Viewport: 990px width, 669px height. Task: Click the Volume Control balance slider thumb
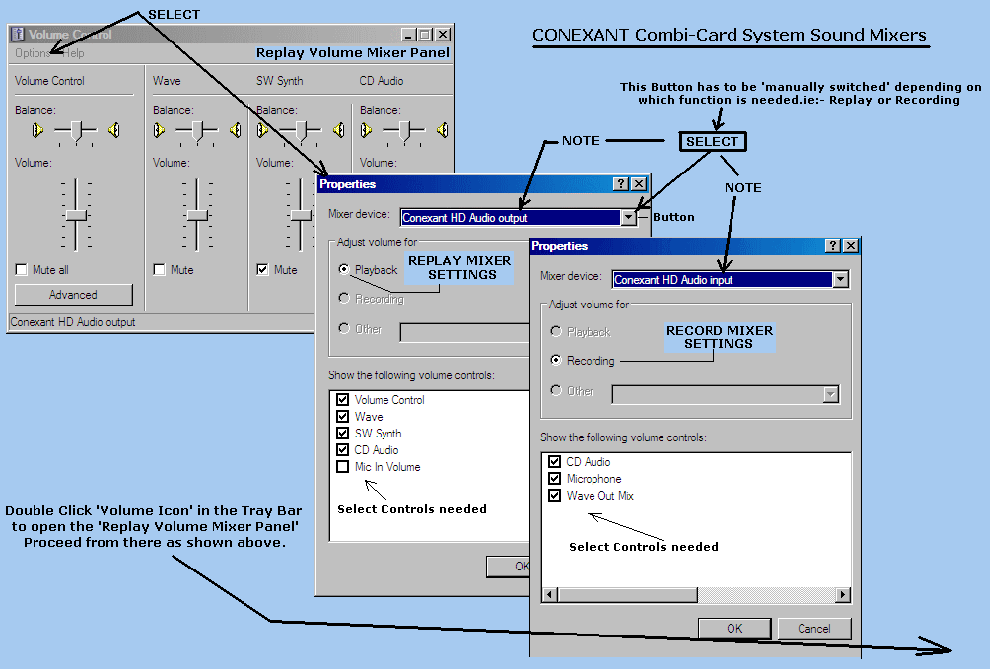point(76,131)
